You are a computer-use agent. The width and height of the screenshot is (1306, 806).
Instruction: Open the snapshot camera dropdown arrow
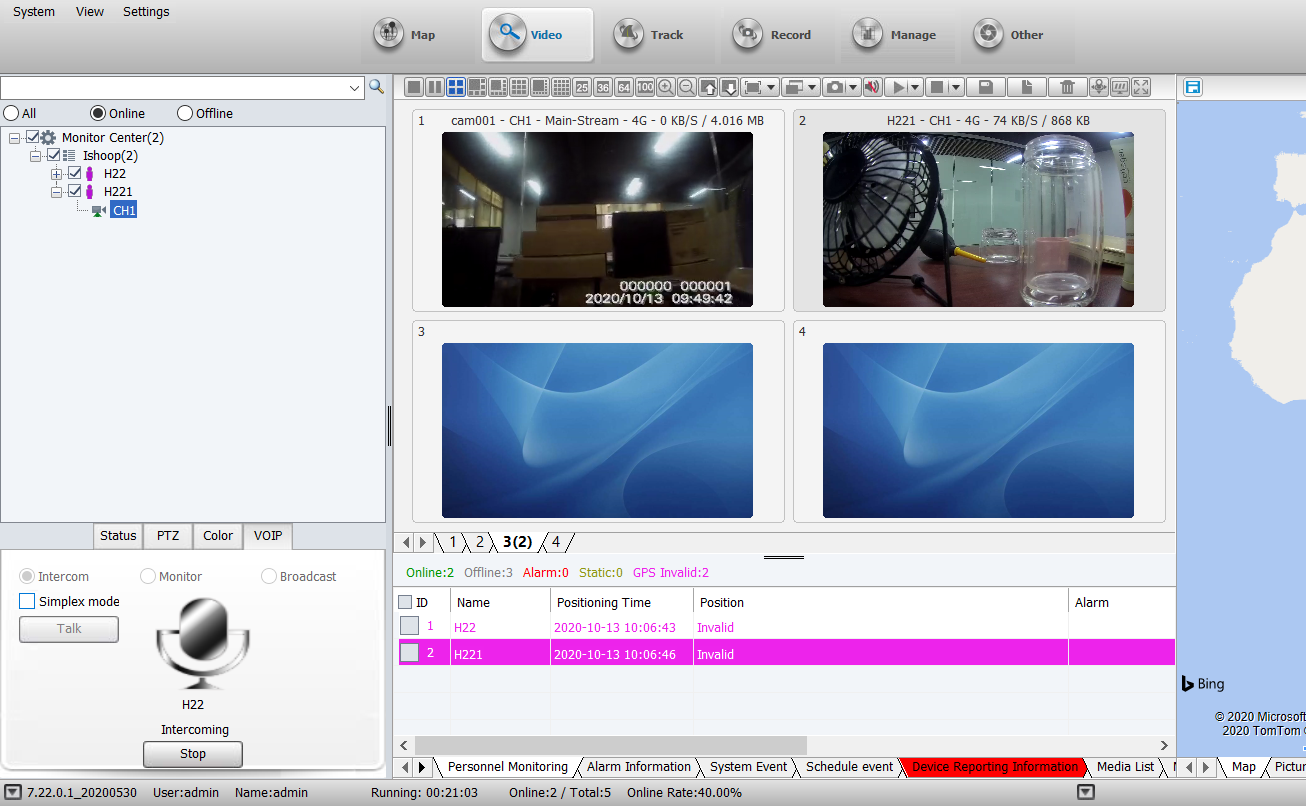[x=853, y=88]
